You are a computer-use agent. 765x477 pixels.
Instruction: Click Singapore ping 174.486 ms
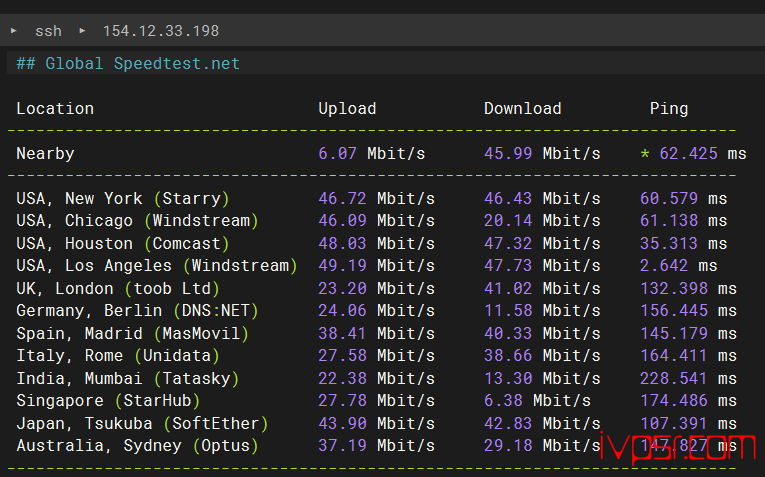(688, 400)
